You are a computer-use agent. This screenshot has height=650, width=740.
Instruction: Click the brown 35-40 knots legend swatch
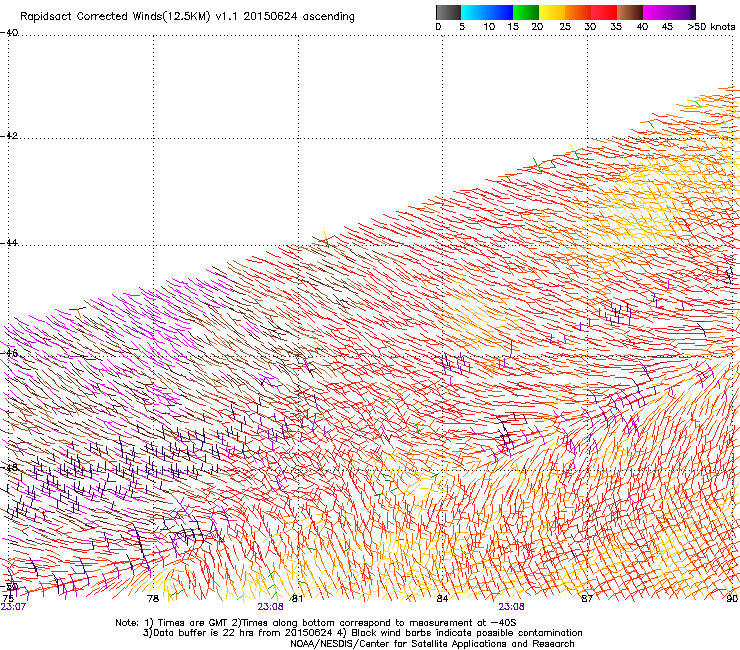tap(630, 12)
